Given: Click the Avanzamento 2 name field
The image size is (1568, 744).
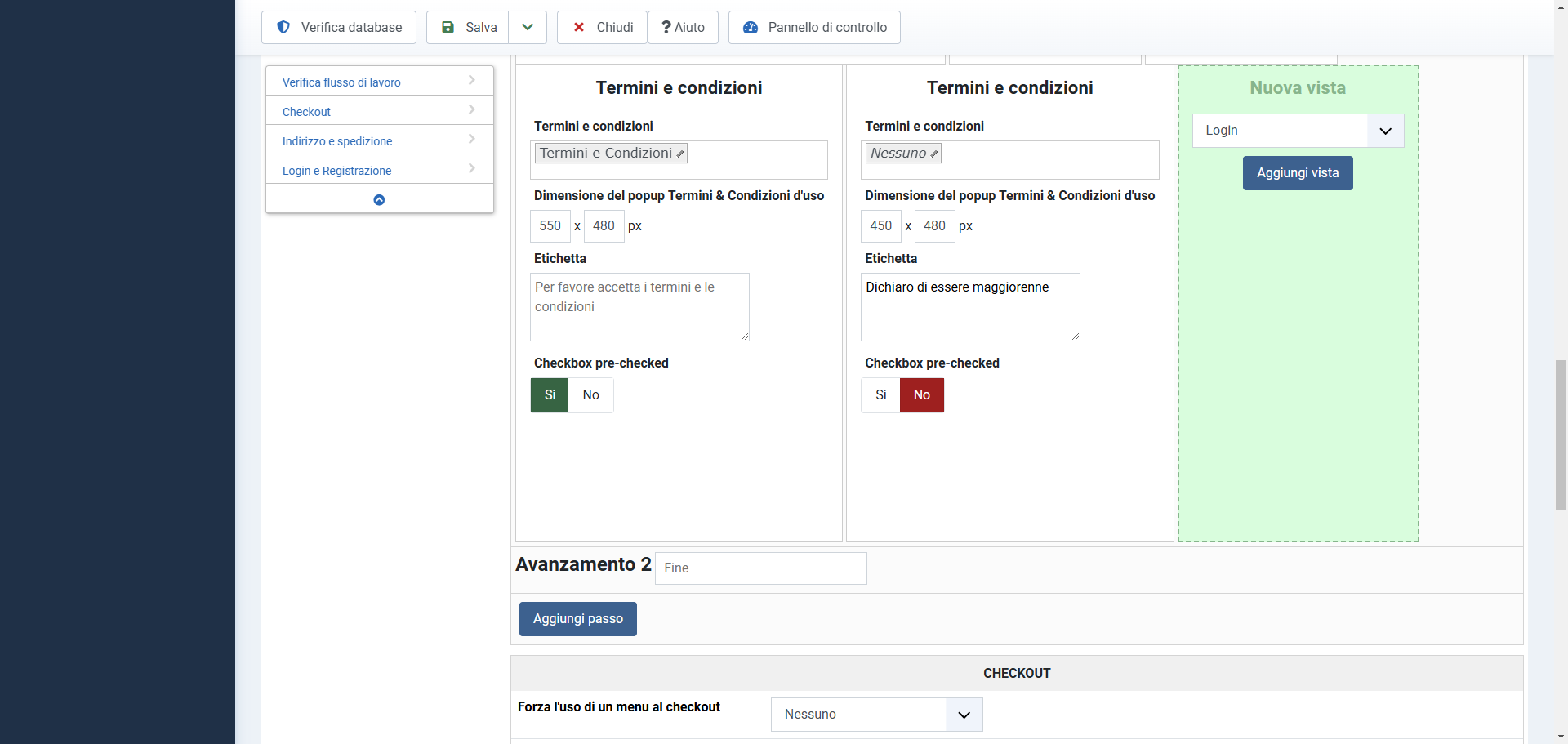Looking at the screenshot, I should point(760,568).
